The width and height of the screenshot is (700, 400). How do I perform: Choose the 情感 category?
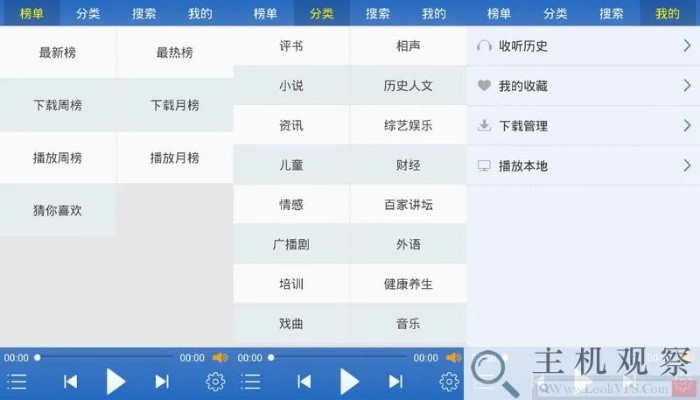[x=291, y=204]
